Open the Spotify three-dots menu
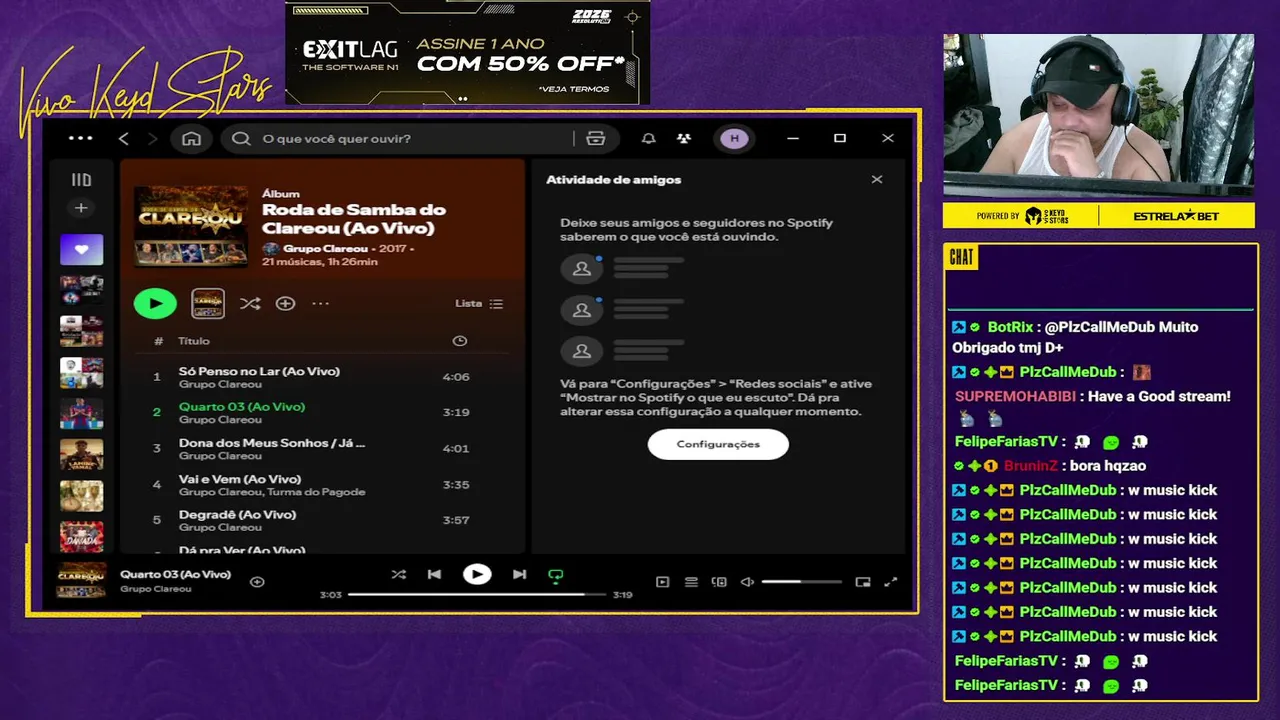Image resolution: width=1280 pixels, height=720 pixels. [x=81, y=139]
